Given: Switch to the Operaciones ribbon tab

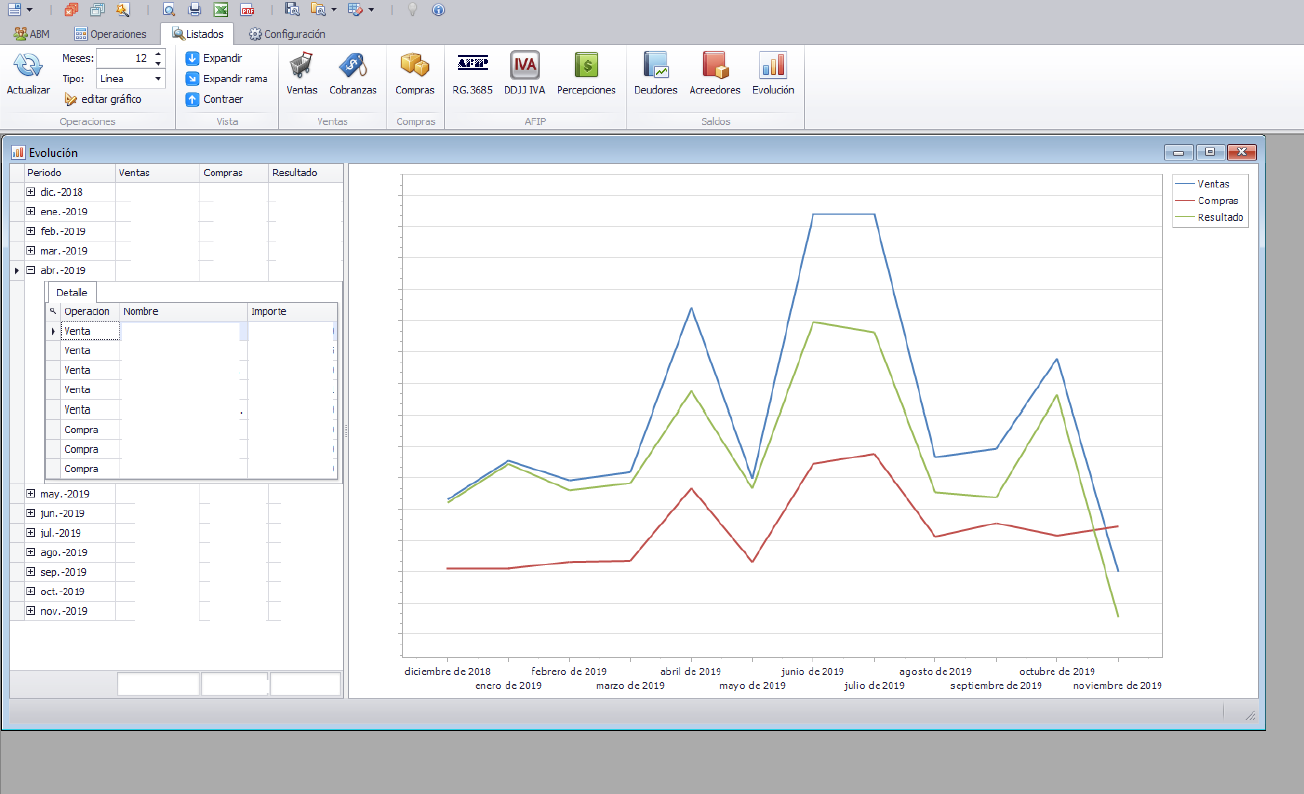Looking at the screenshot, I should pos(110,34).
